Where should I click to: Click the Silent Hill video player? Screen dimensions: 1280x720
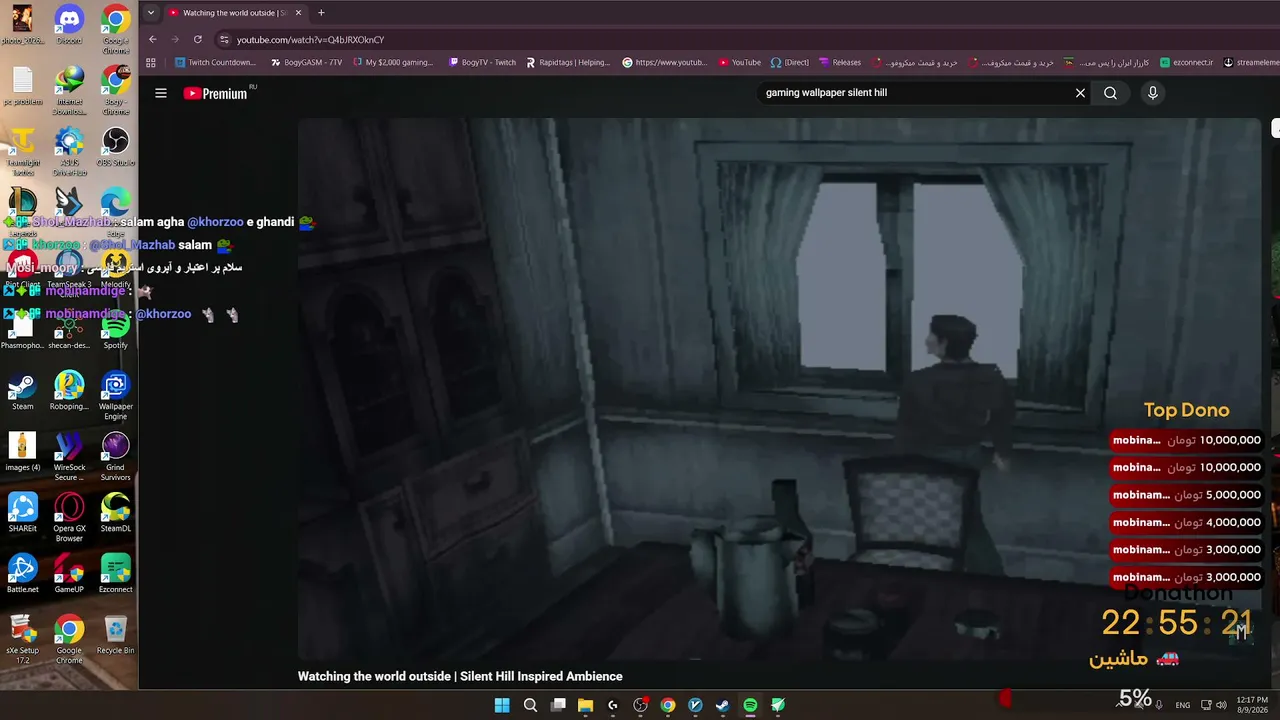(x=780, y=390)
